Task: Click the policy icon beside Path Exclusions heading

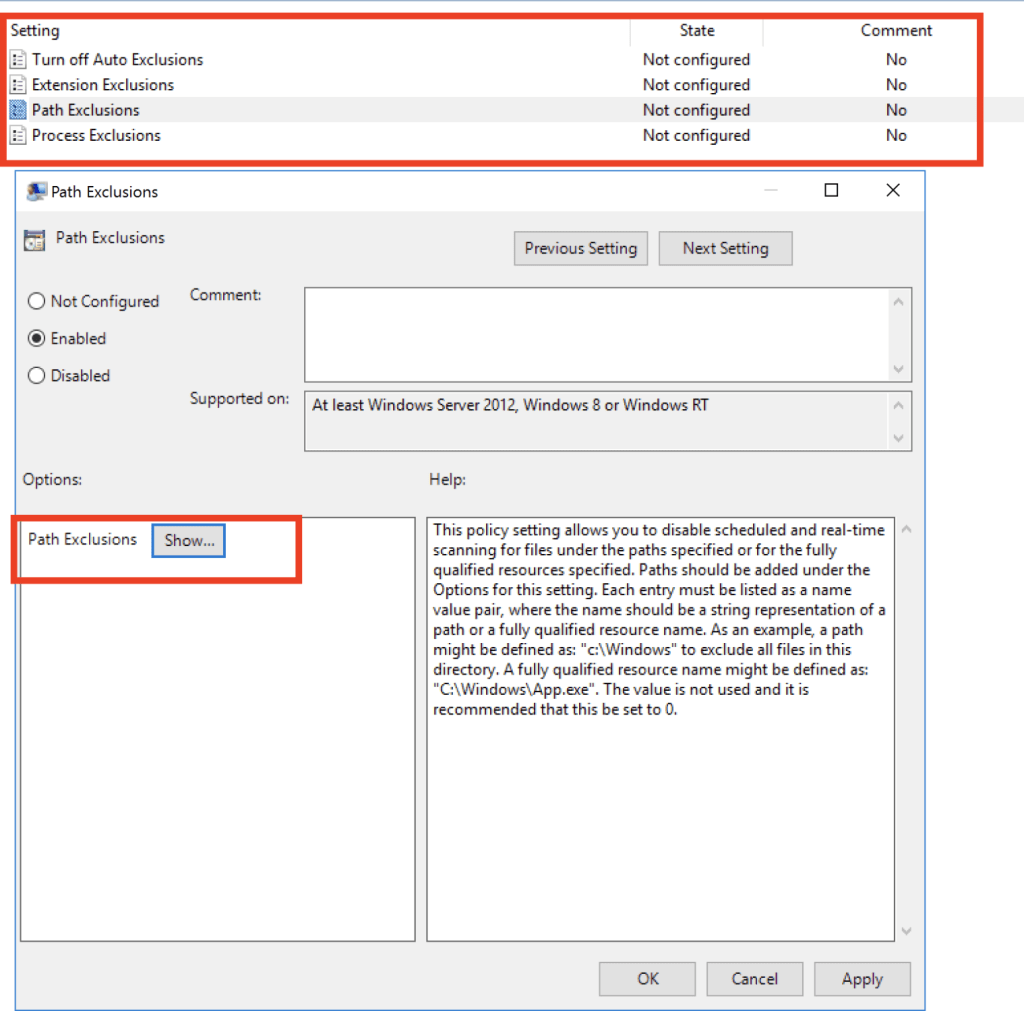Action: pyautogui.click(x=35, y=239)
